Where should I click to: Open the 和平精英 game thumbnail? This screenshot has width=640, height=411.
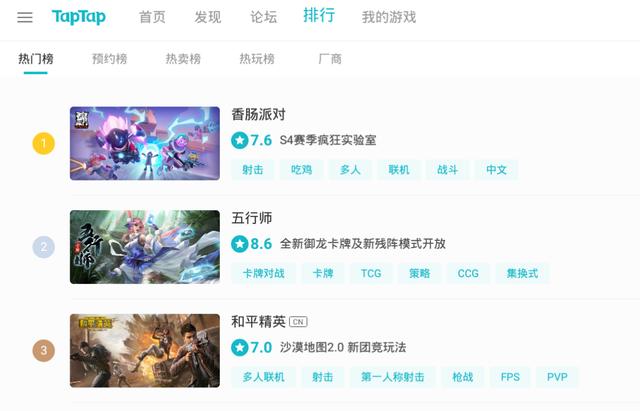pos(145,351)
